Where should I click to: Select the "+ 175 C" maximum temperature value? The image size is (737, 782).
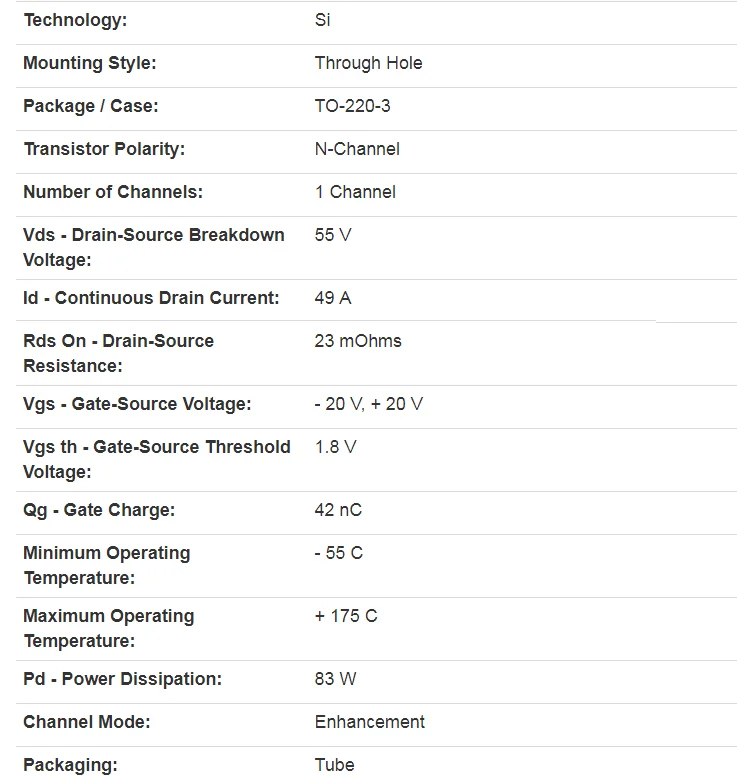coord(346,616)
